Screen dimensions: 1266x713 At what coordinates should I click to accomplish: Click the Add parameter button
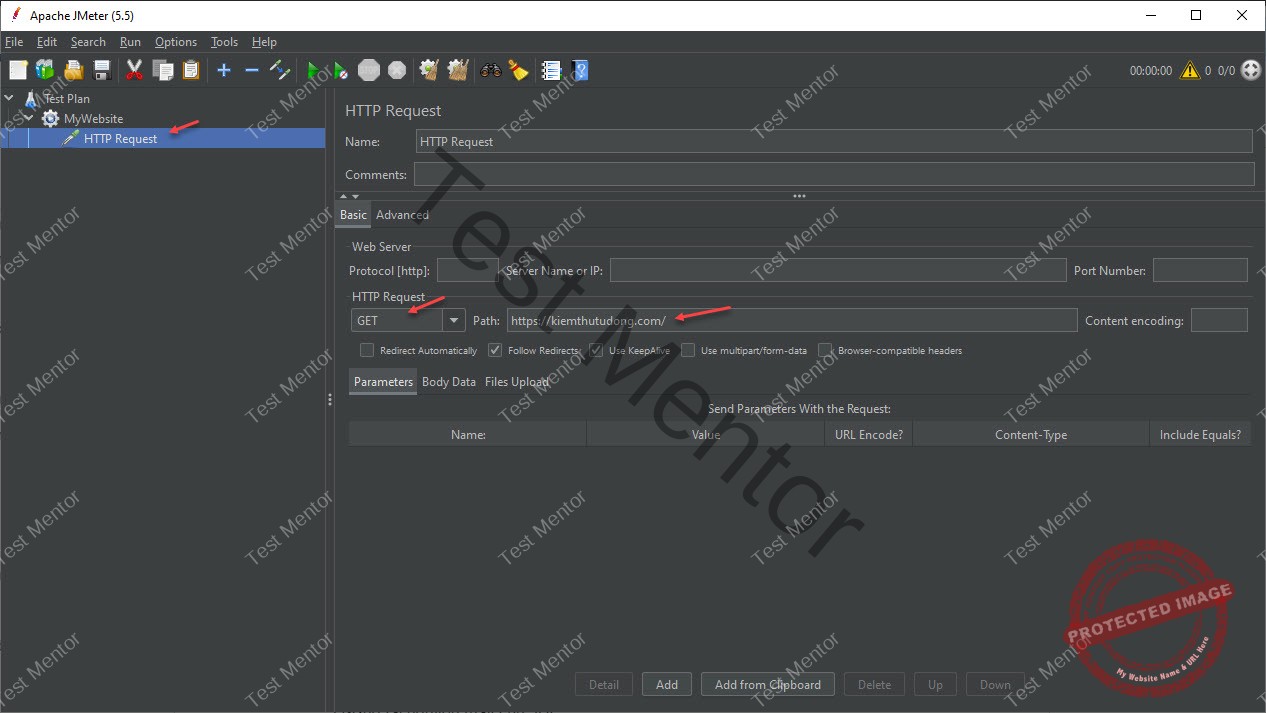point(667,685)
